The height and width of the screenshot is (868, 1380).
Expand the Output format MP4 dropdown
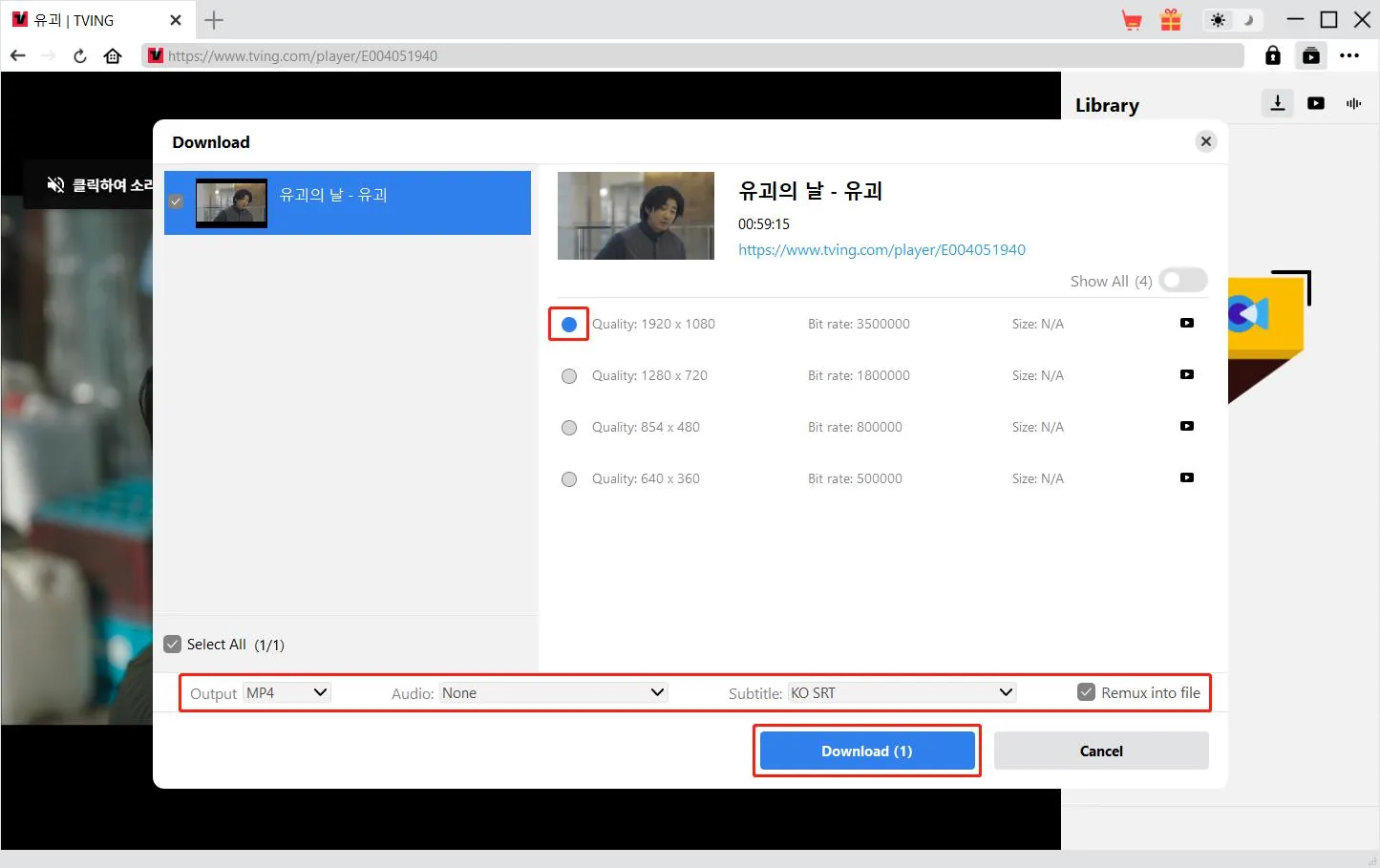287,693
